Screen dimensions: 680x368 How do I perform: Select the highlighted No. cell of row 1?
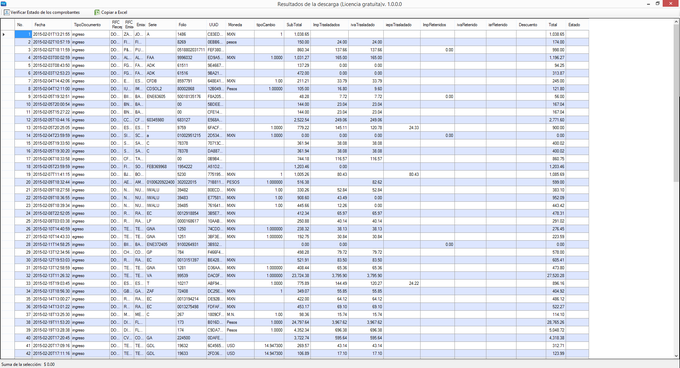(x=23, y=34)
